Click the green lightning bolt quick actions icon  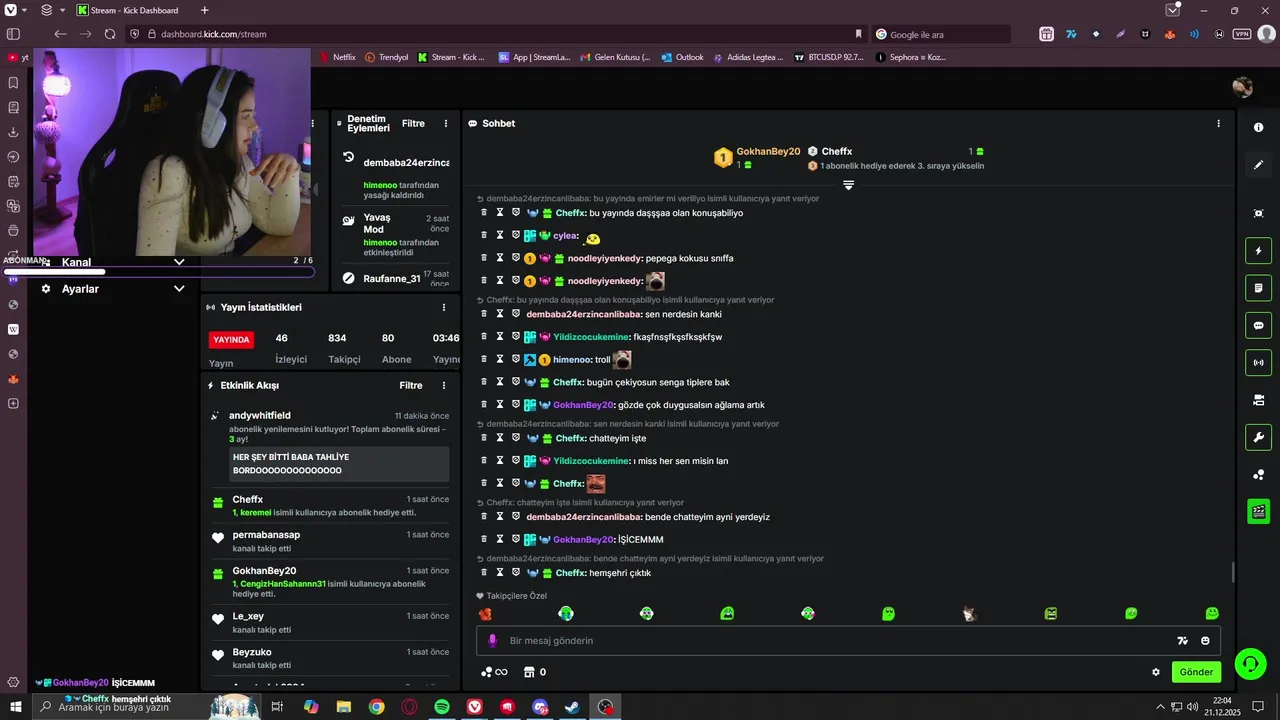click(1258, 251)
